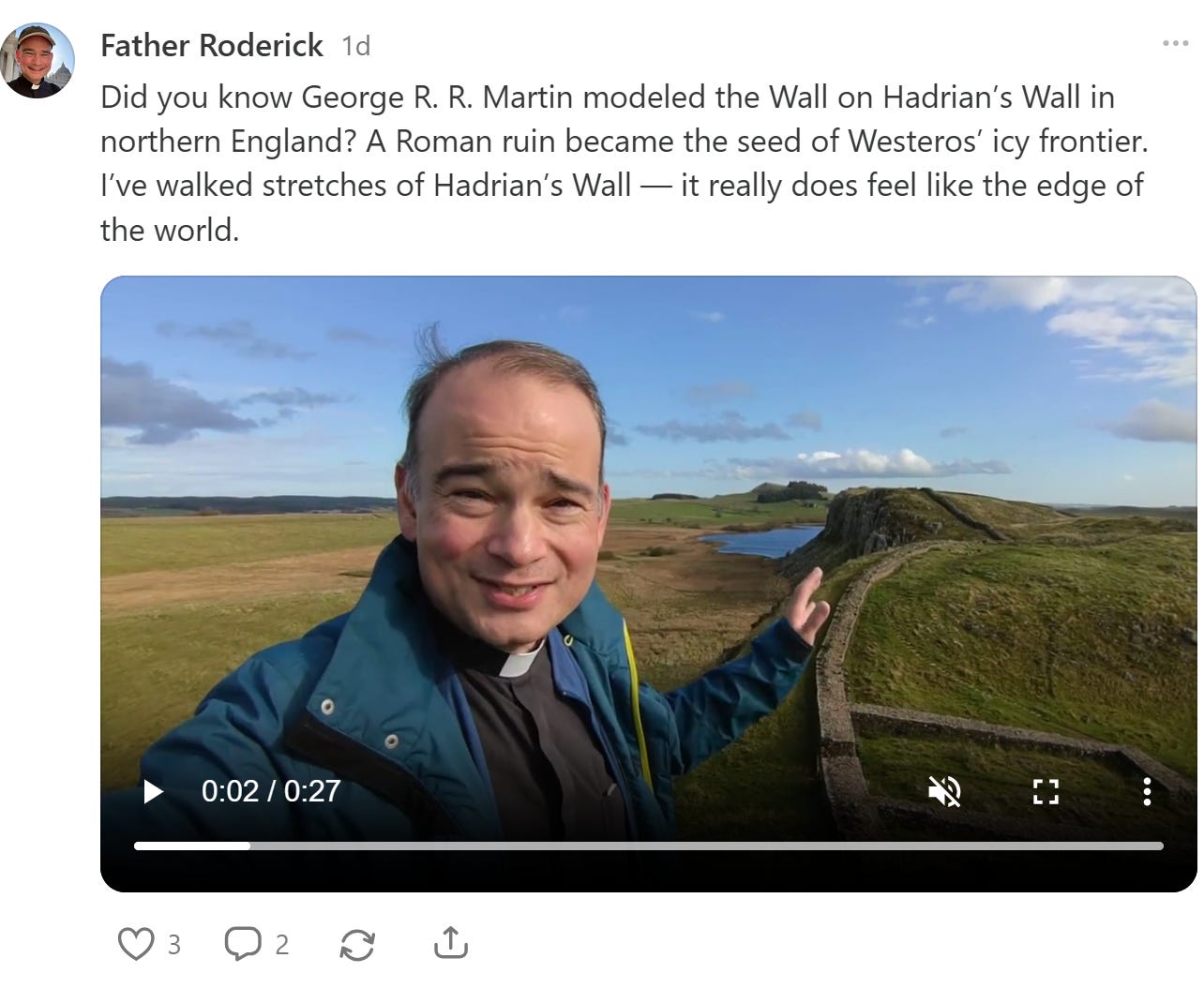This screenshot has height=988, width=1204.
Task: Open the post options ellipsis menu
Action: pyautogui.click(x=1175, y=43)
